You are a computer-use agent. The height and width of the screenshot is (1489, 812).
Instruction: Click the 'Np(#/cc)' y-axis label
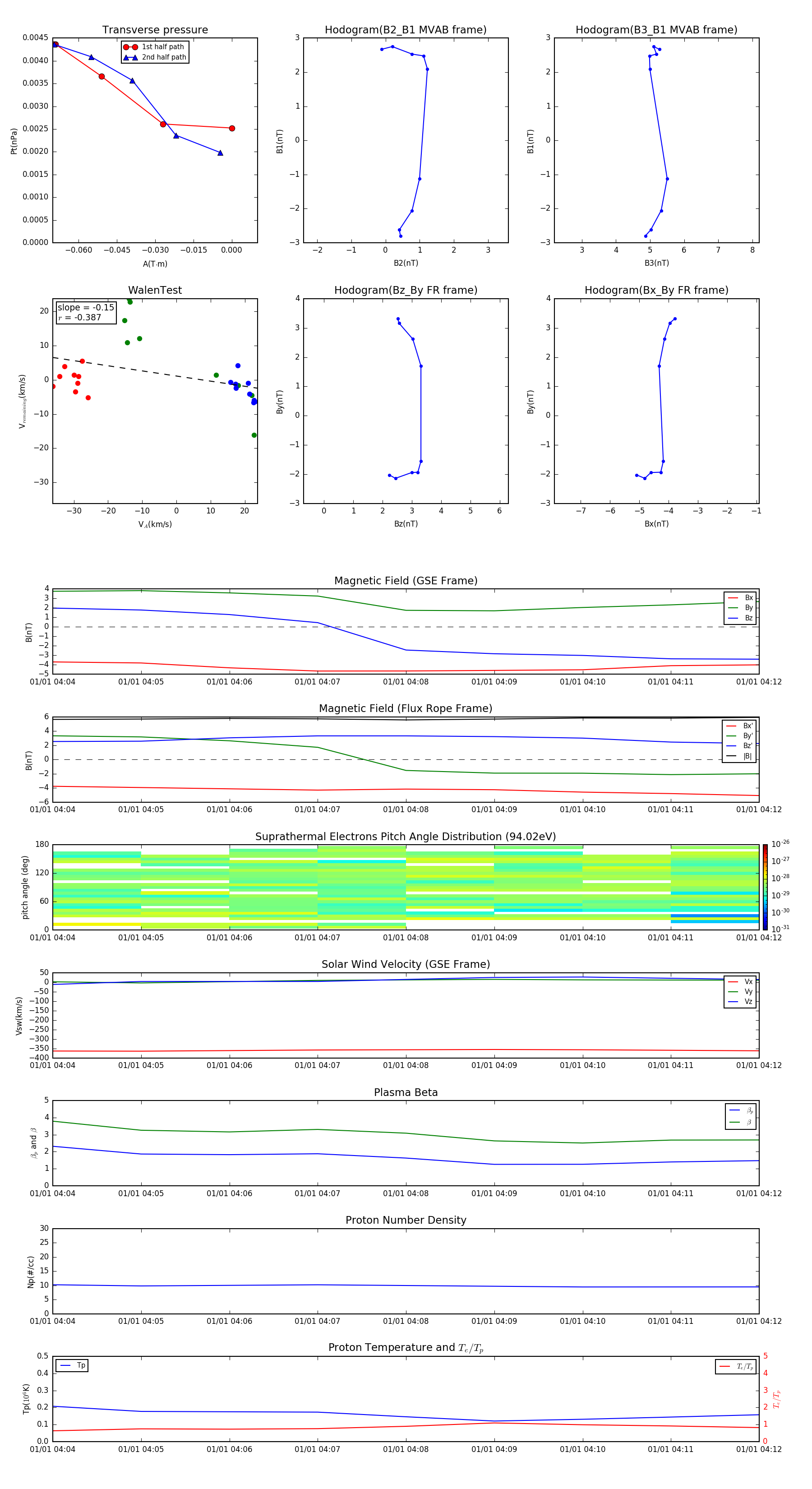(x=31, y=1272)
